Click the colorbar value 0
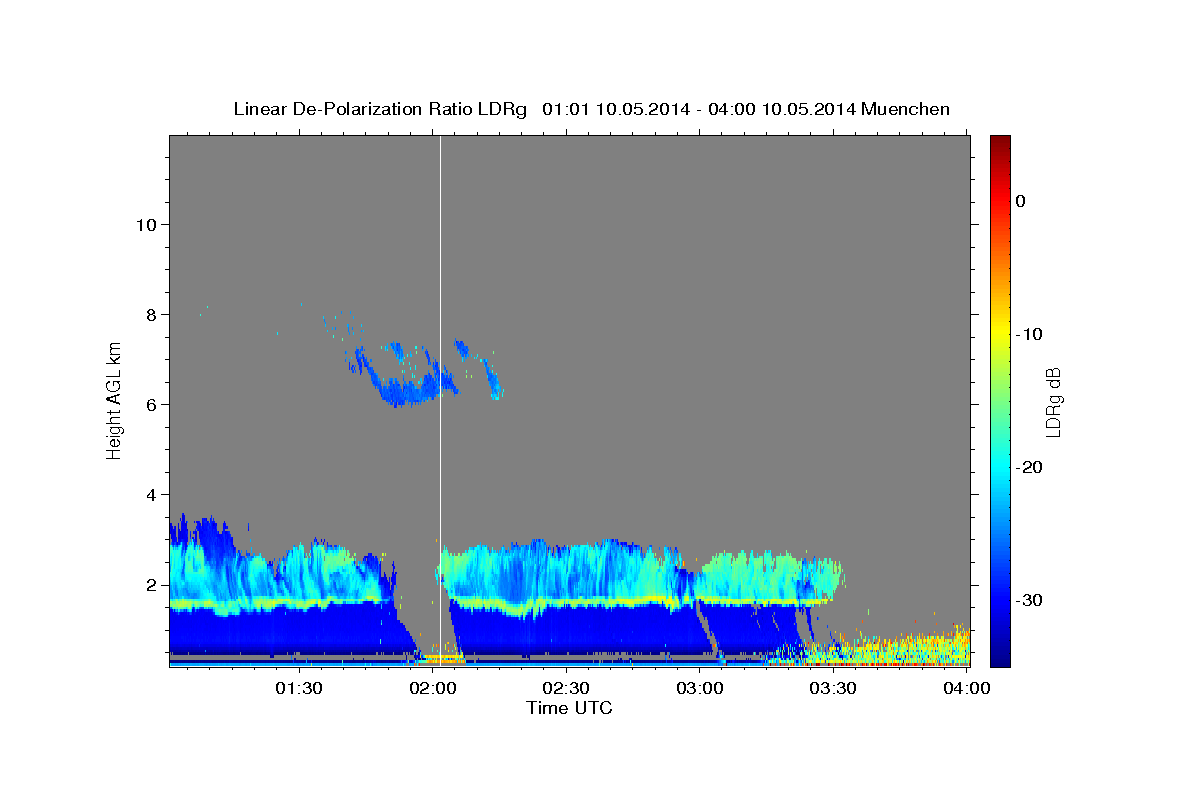The height and width of the screenshot is (800, 1200). click(x=1020, y=201)
